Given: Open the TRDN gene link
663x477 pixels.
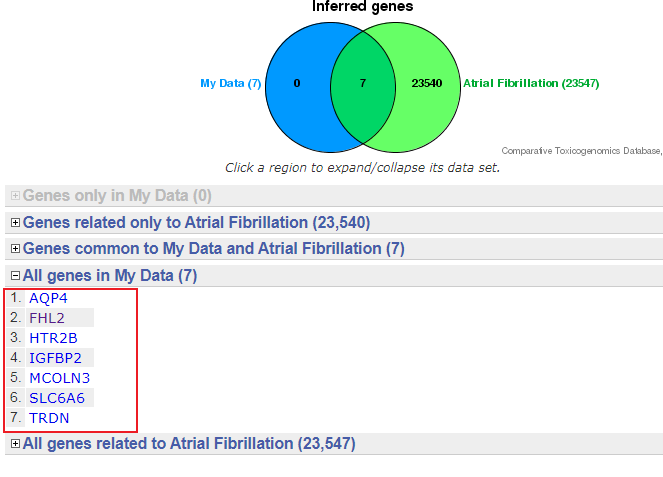Looking at the screenshot, I should click(x=49, y=418).
